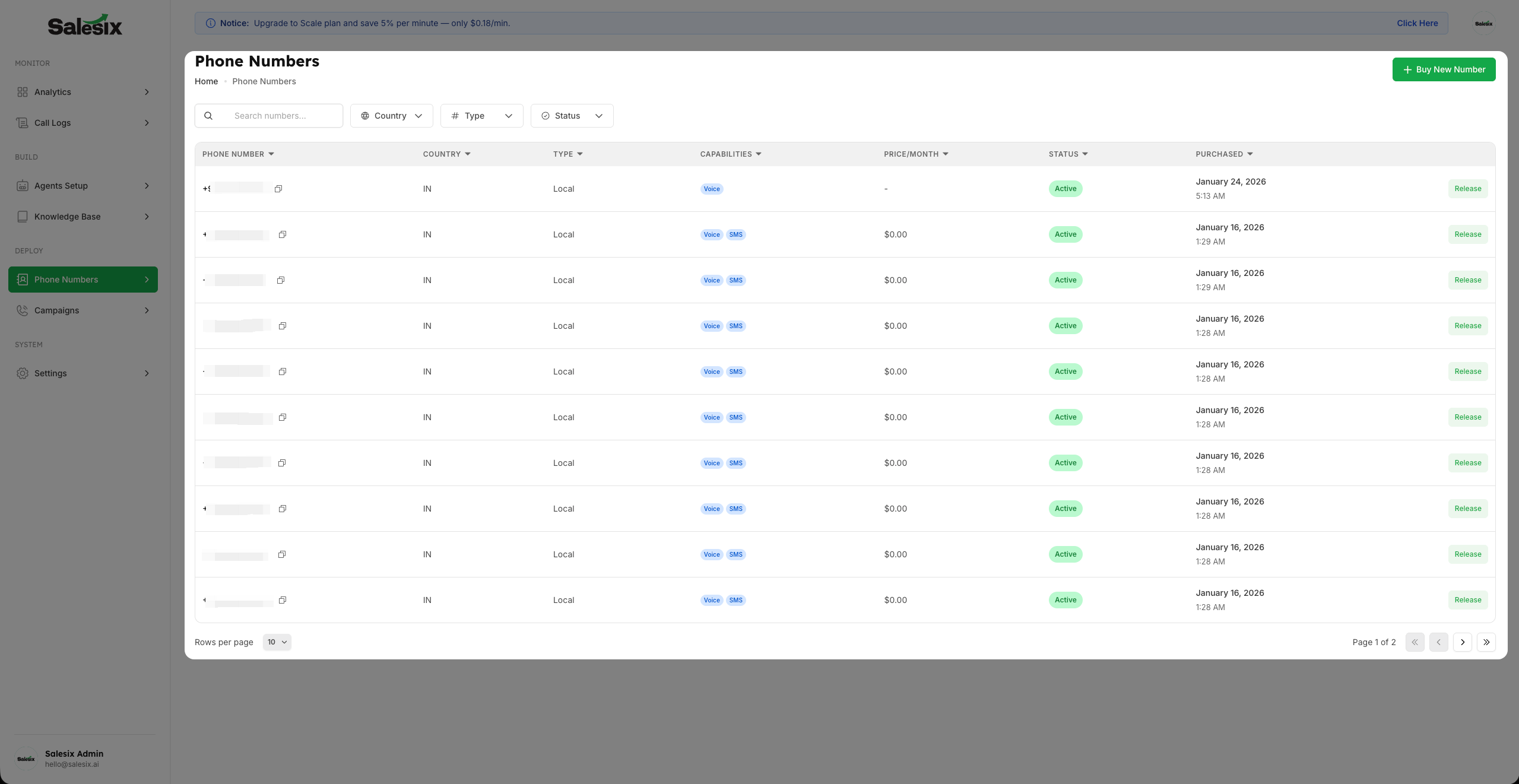Go to Home via the breadcrumb
Screen dimensions: 1519x784
(206, 81)
